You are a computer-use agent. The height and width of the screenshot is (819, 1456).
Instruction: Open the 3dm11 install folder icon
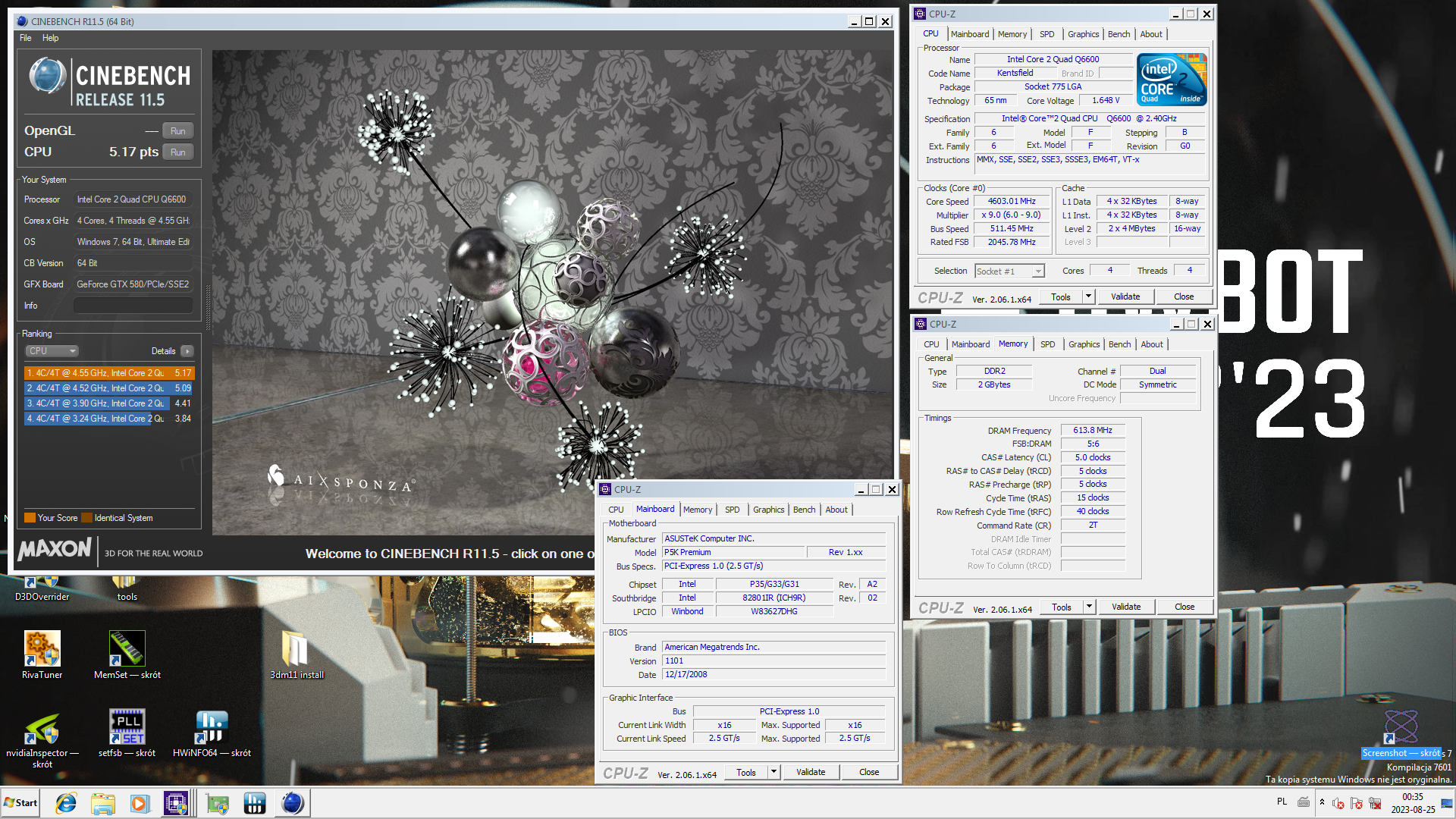tap(297, 655)
